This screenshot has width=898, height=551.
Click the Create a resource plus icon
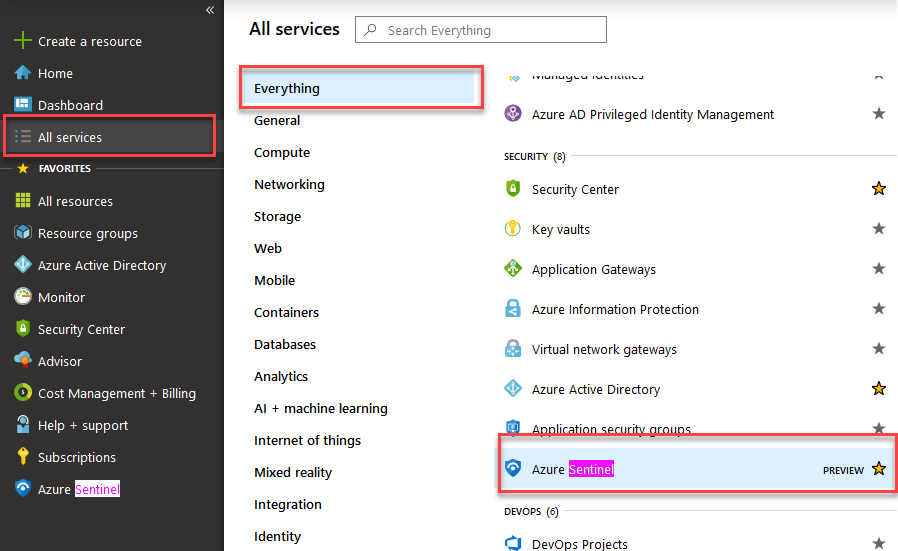click(23, 41)
